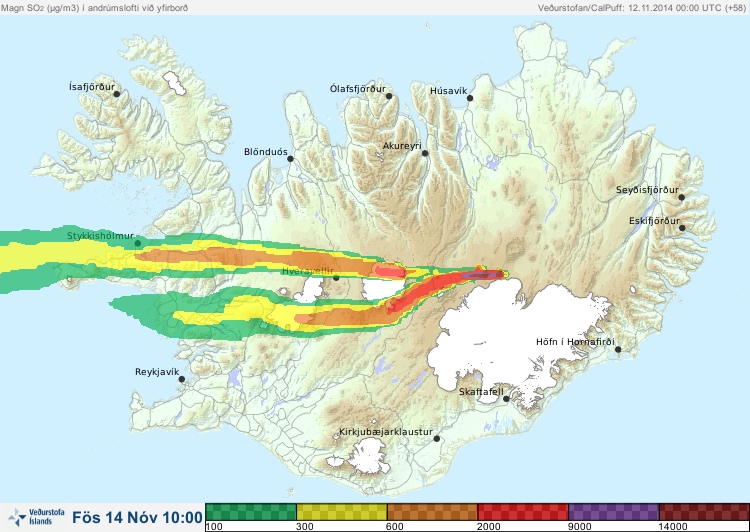Click the Reykjavík text label
The image size is (750, 532).
157,372
